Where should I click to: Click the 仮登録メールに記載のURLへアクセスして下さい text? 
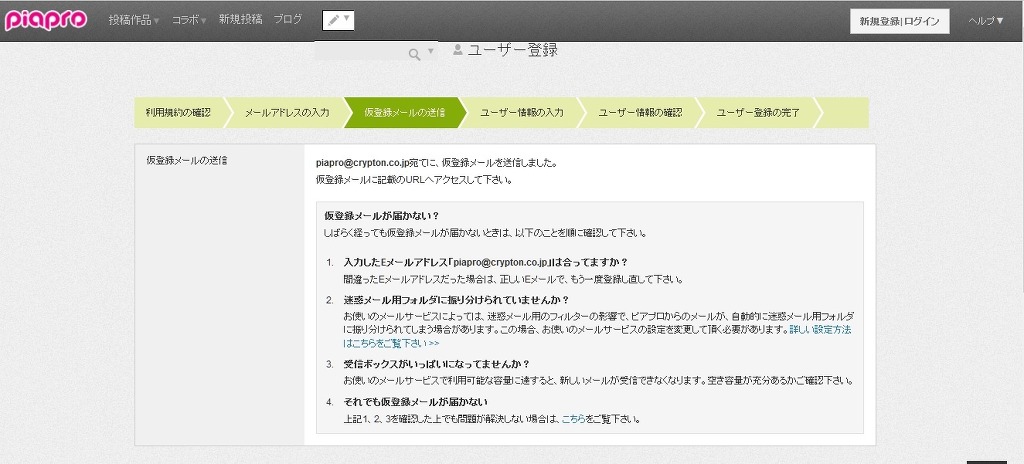click(x=413, y=180)
